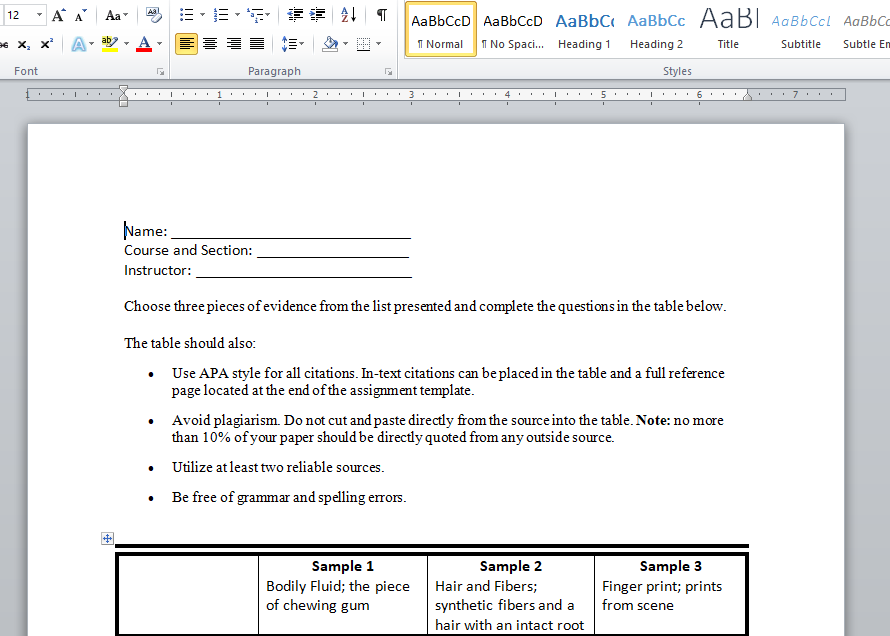
Task: Apply a numbered list
Action: coord(221,15)
